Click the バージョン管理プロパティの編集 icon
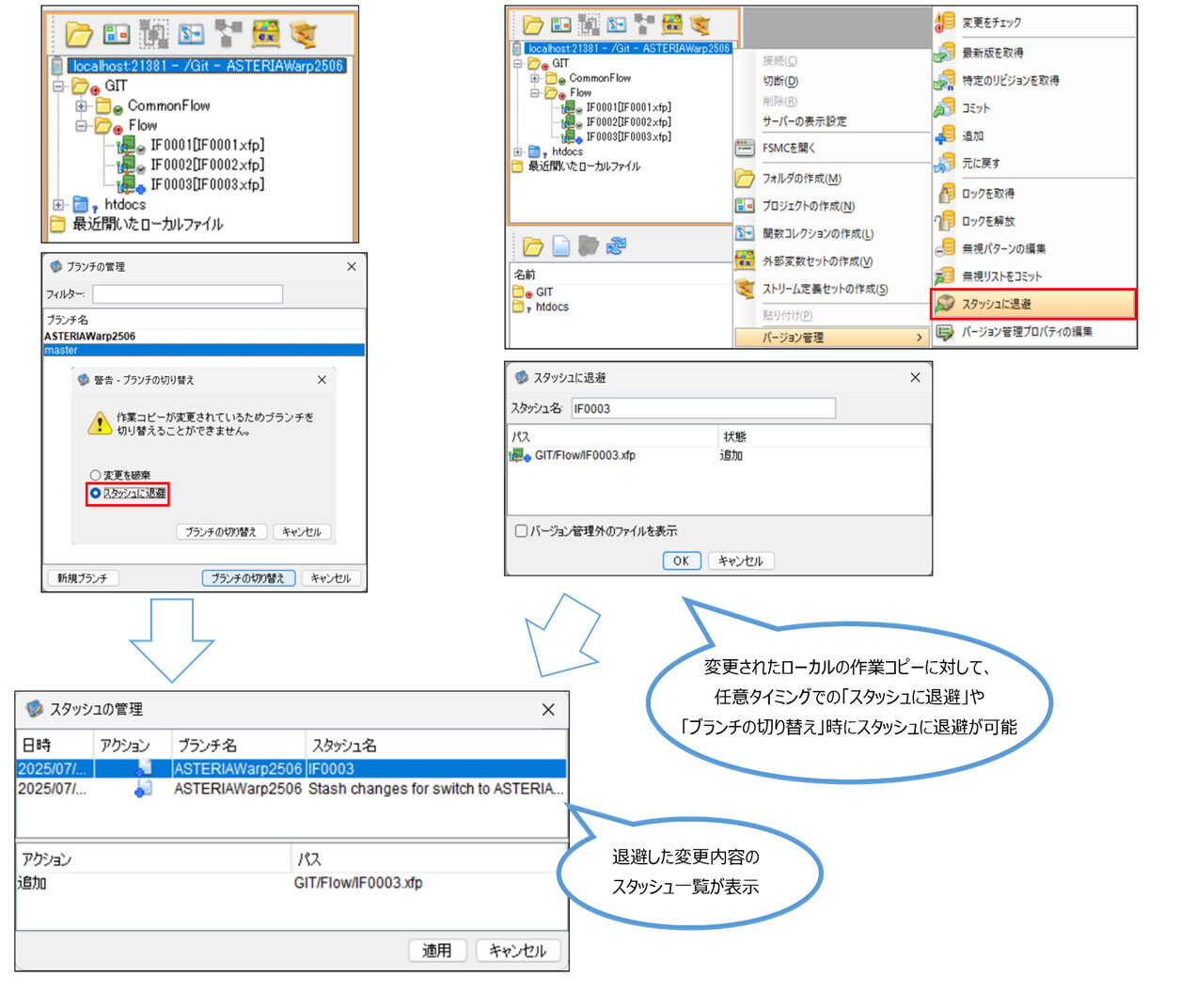This screenshot has width=1180, height=1008. tap(944, 332)
